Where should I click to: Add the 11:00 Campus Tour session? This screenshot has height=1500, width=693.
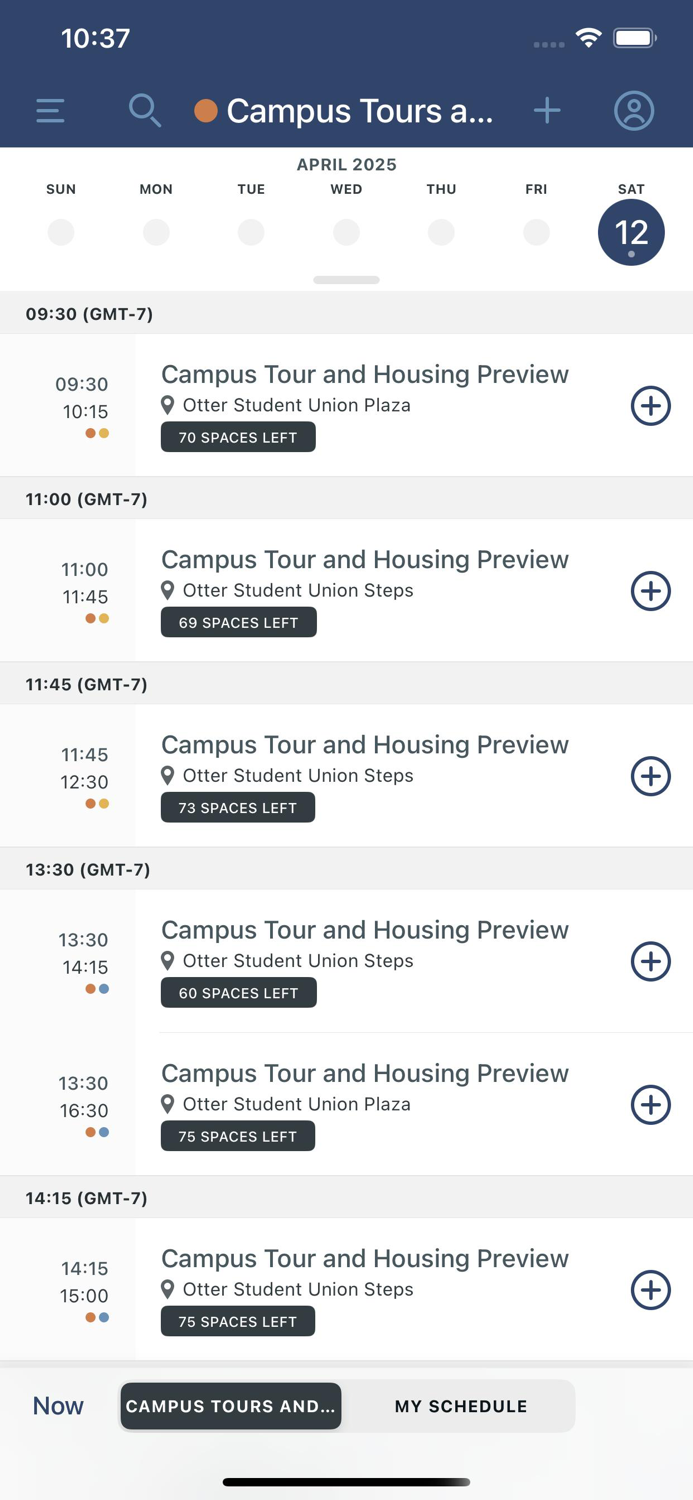pos(651,591)
